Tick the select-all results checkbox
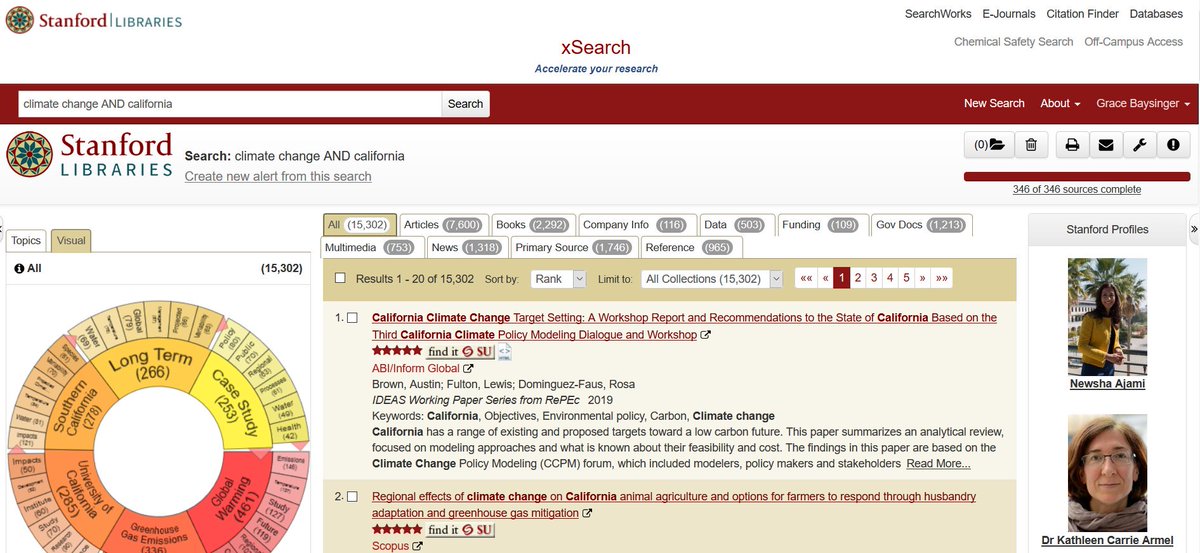Image resolution: width=1200 pixels, height=553 pixels. pos(340,279)
